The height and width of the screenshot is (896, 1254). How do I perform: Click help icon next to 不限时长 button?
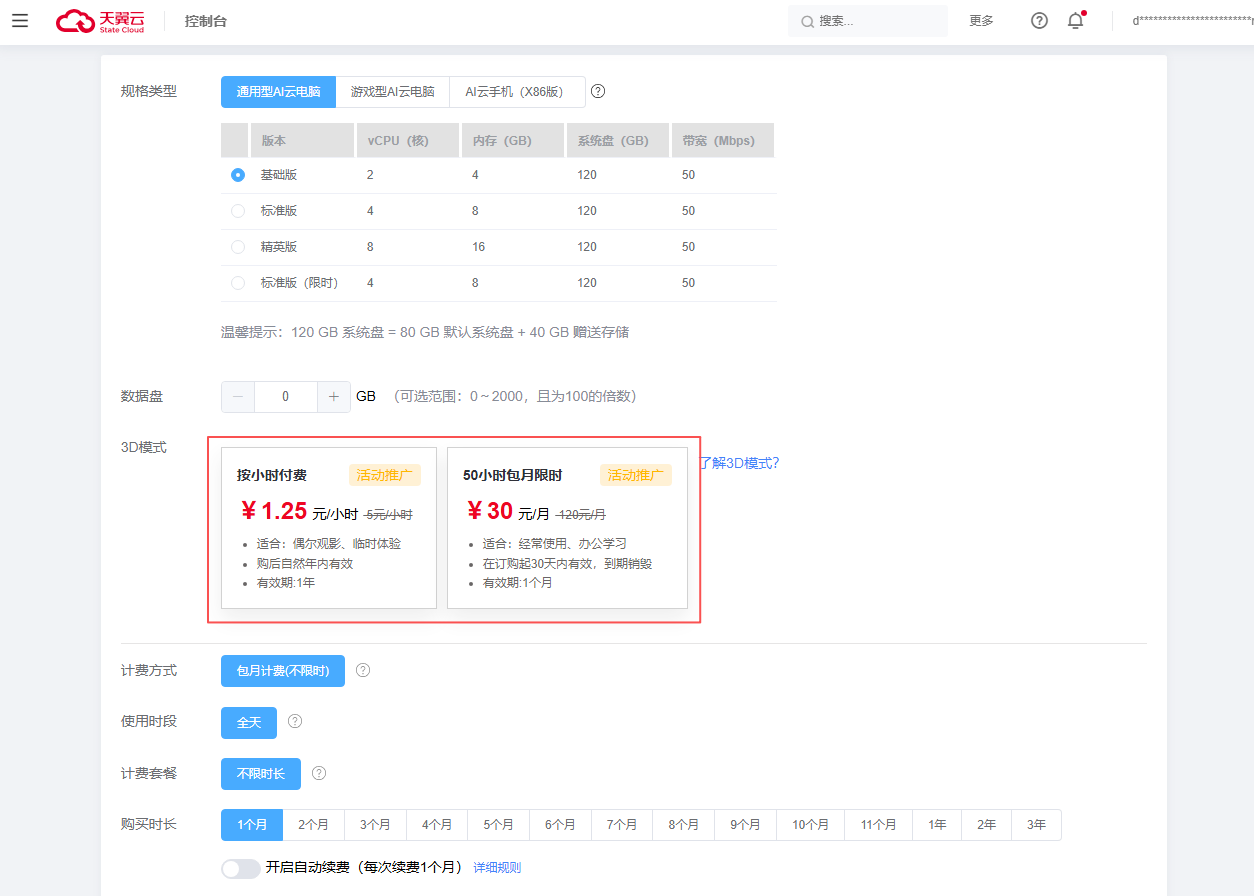point(319,773)
